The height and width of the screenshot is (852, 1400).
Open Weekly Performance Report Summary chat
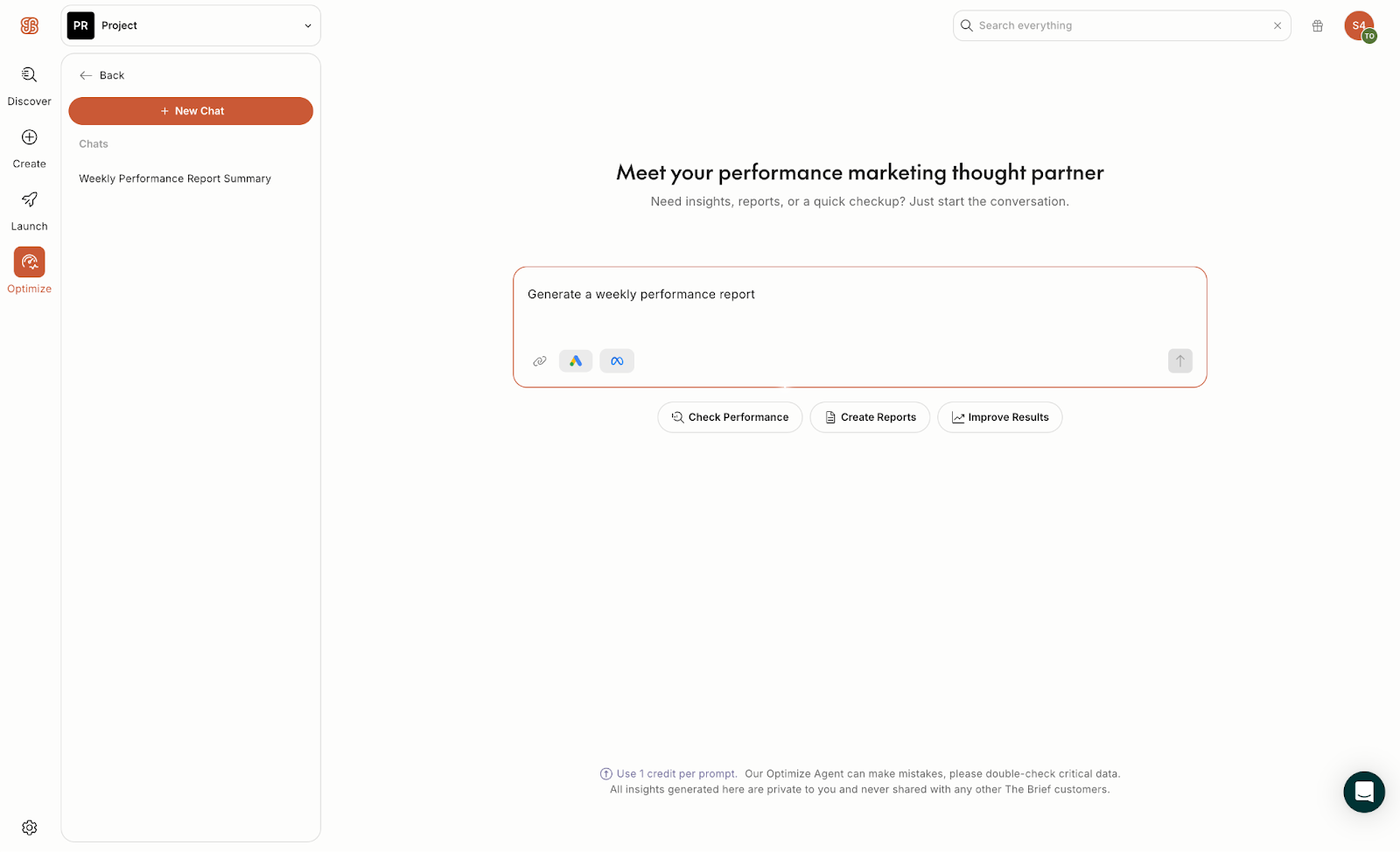click(175, 178)
